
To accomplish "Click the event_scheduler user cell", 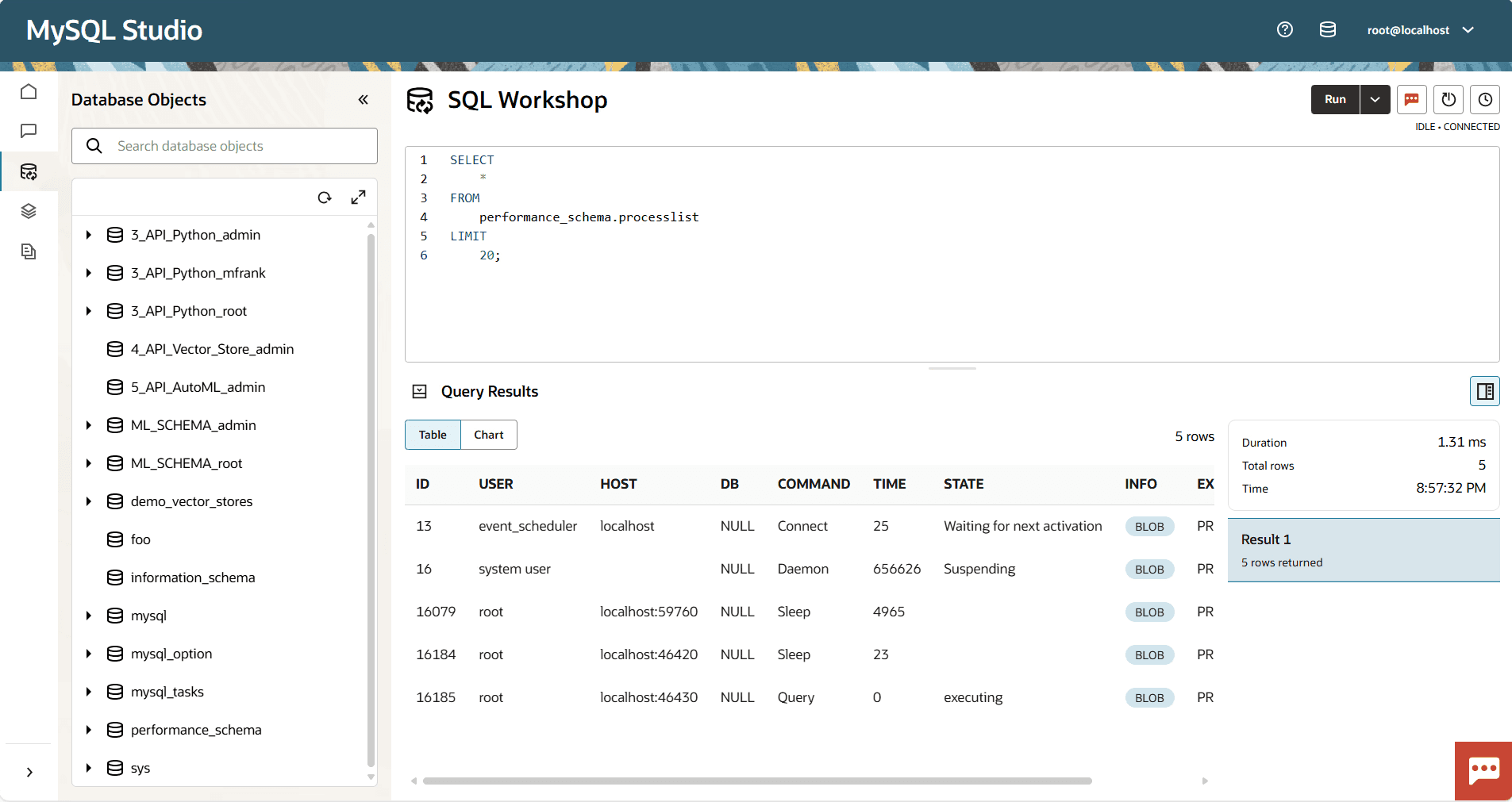I will (x=528, y=526).
